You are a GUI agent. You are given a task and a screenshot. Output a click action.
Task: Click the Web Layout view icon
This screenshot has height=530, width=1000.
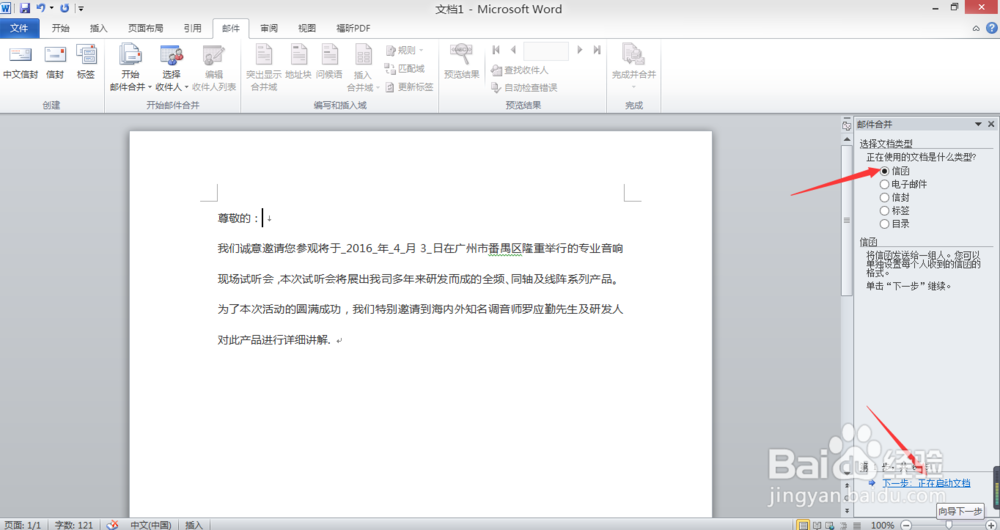click(830, 525)
